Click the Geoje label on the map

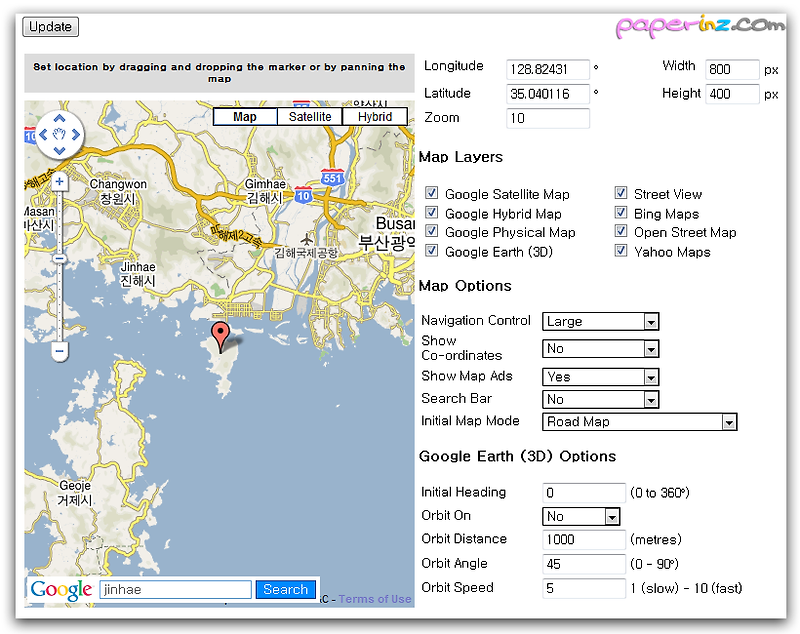coord(75,493)
